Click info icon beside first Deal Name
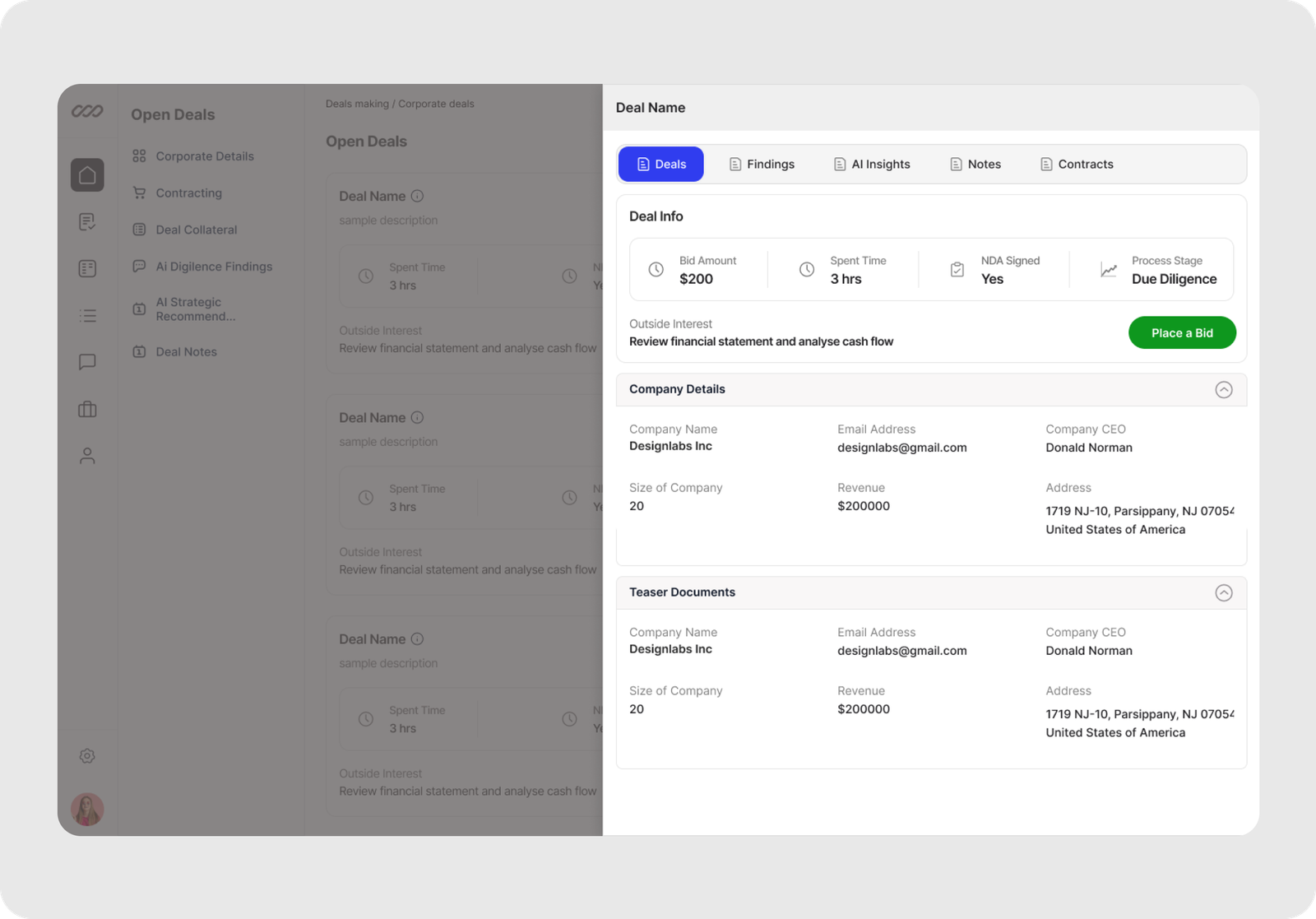This screenshot has width=1316, height=919. 417,196
